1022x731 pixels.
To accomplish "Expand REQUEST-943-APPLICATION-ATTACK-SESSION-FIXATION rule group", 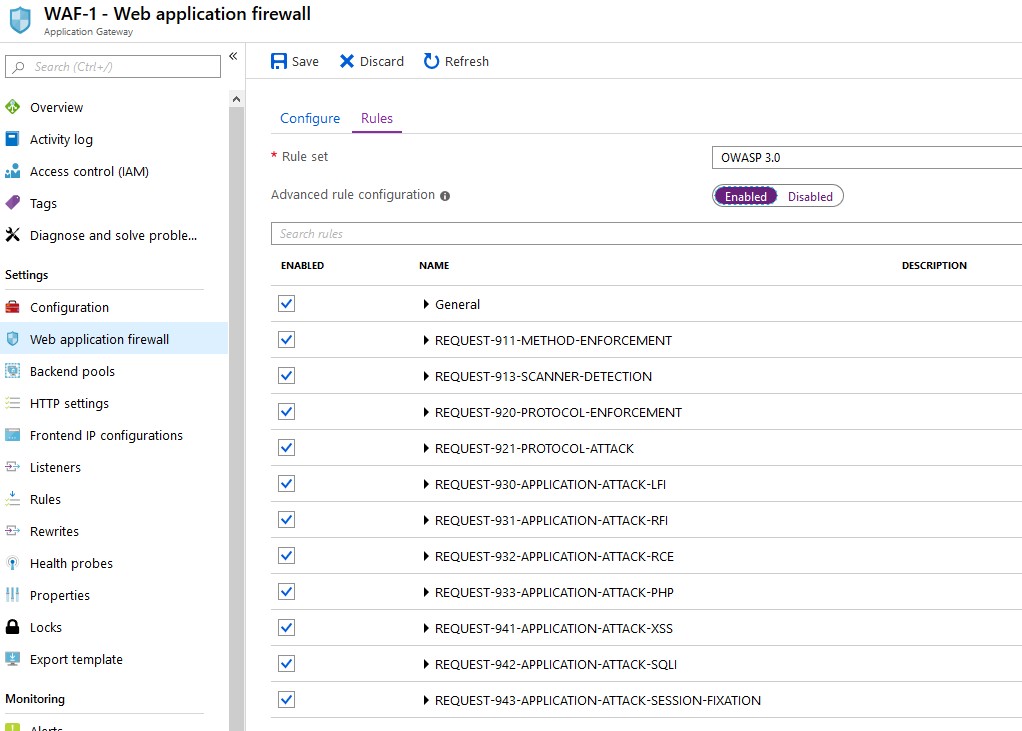I will pos(426,700).
